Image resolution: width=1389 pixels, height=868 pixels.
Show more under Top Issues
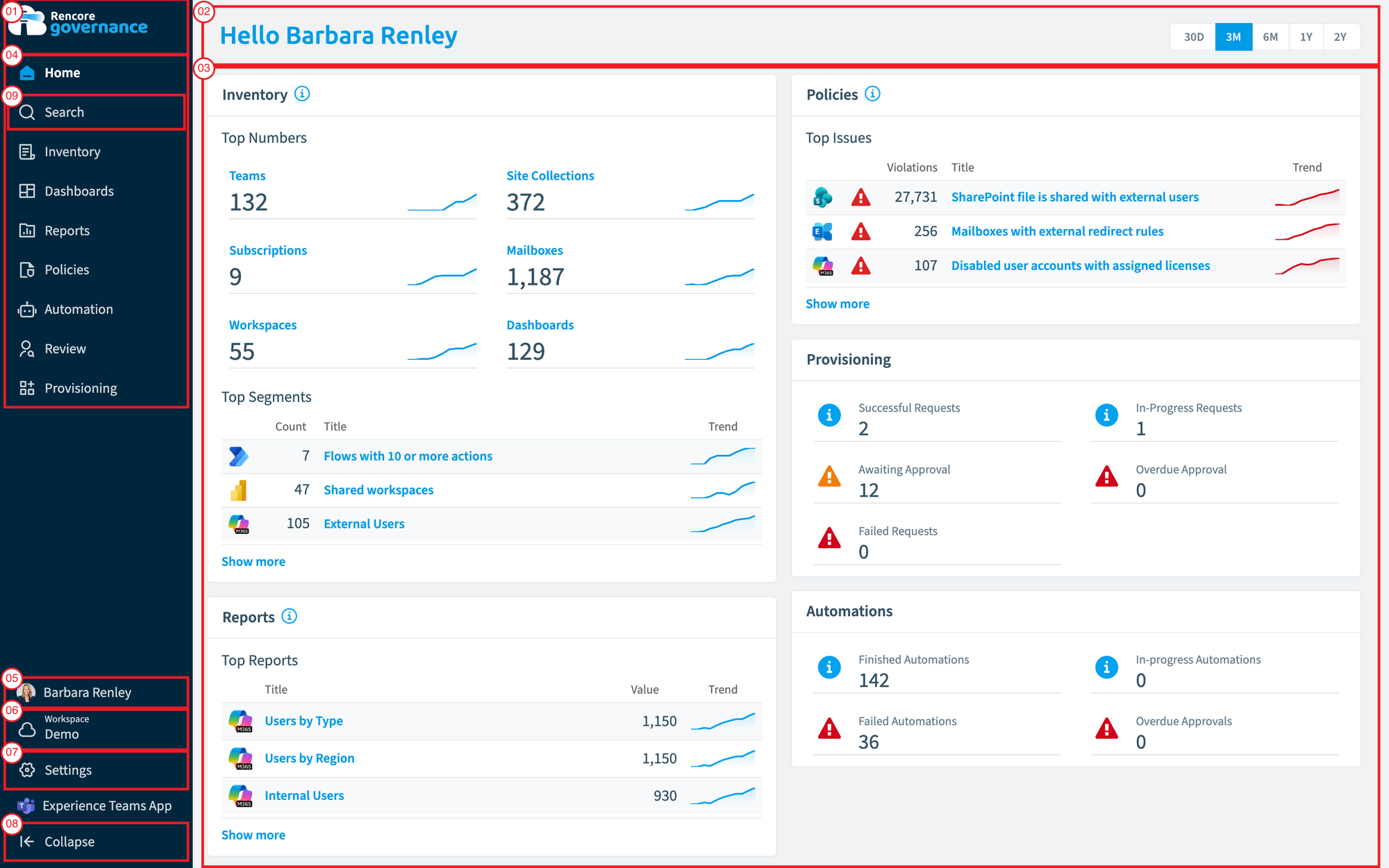(837, 304)
